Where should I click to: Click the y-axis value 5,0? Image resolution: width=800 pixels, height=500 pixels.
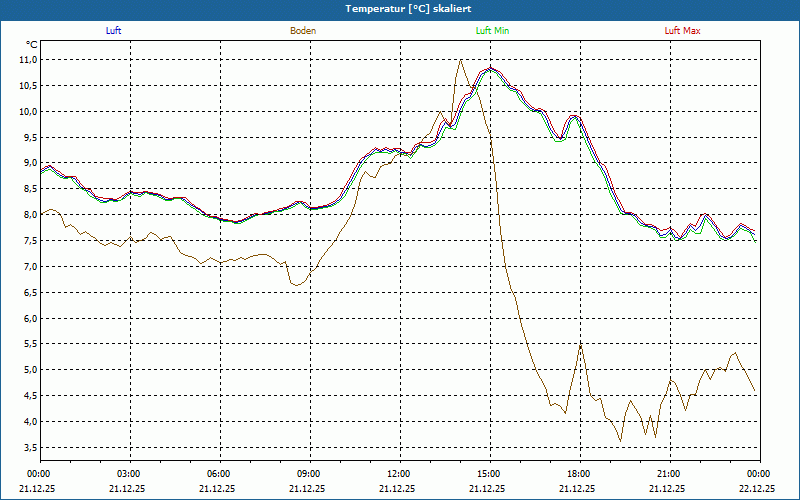(x=31, y=370)
